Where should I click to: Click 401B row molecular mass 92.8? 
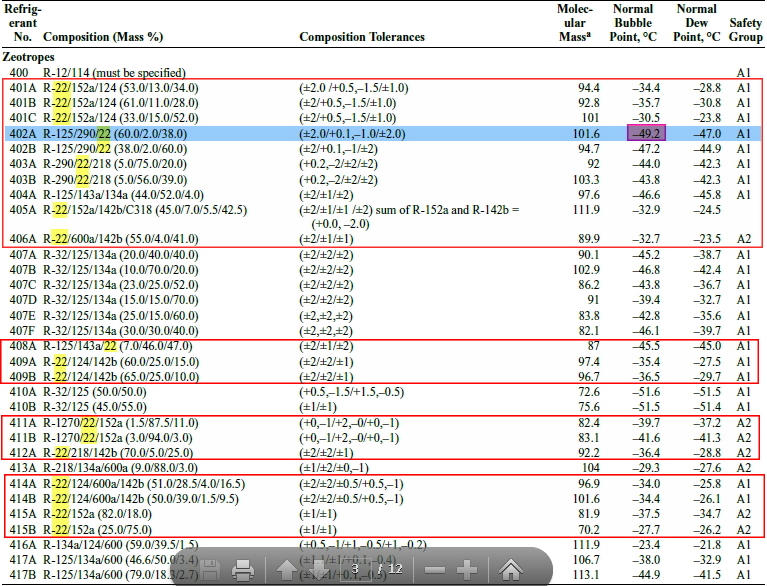[589, 103]
